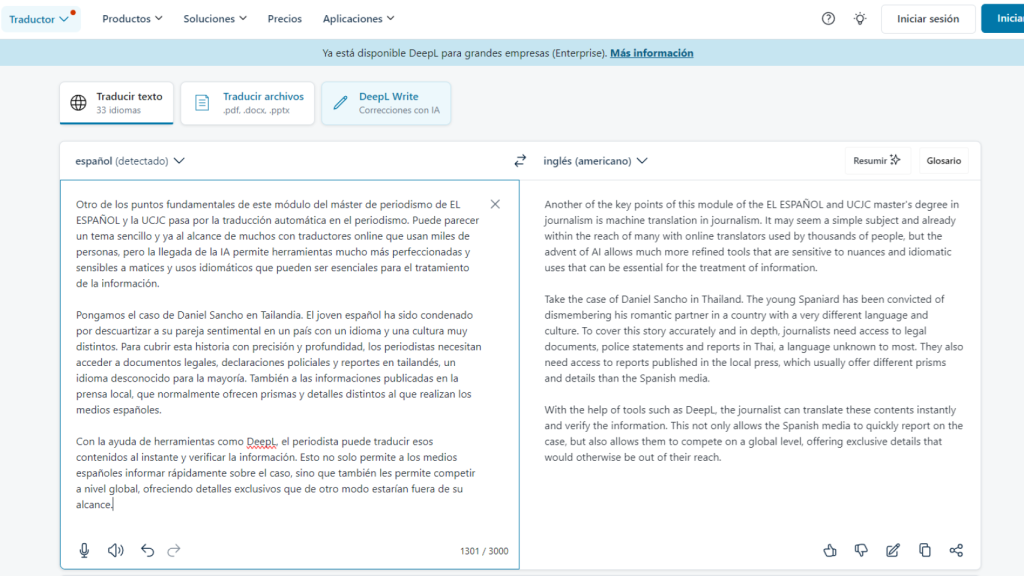Share the translation via the share icon

pyautogui.click(x=956, y=550)
